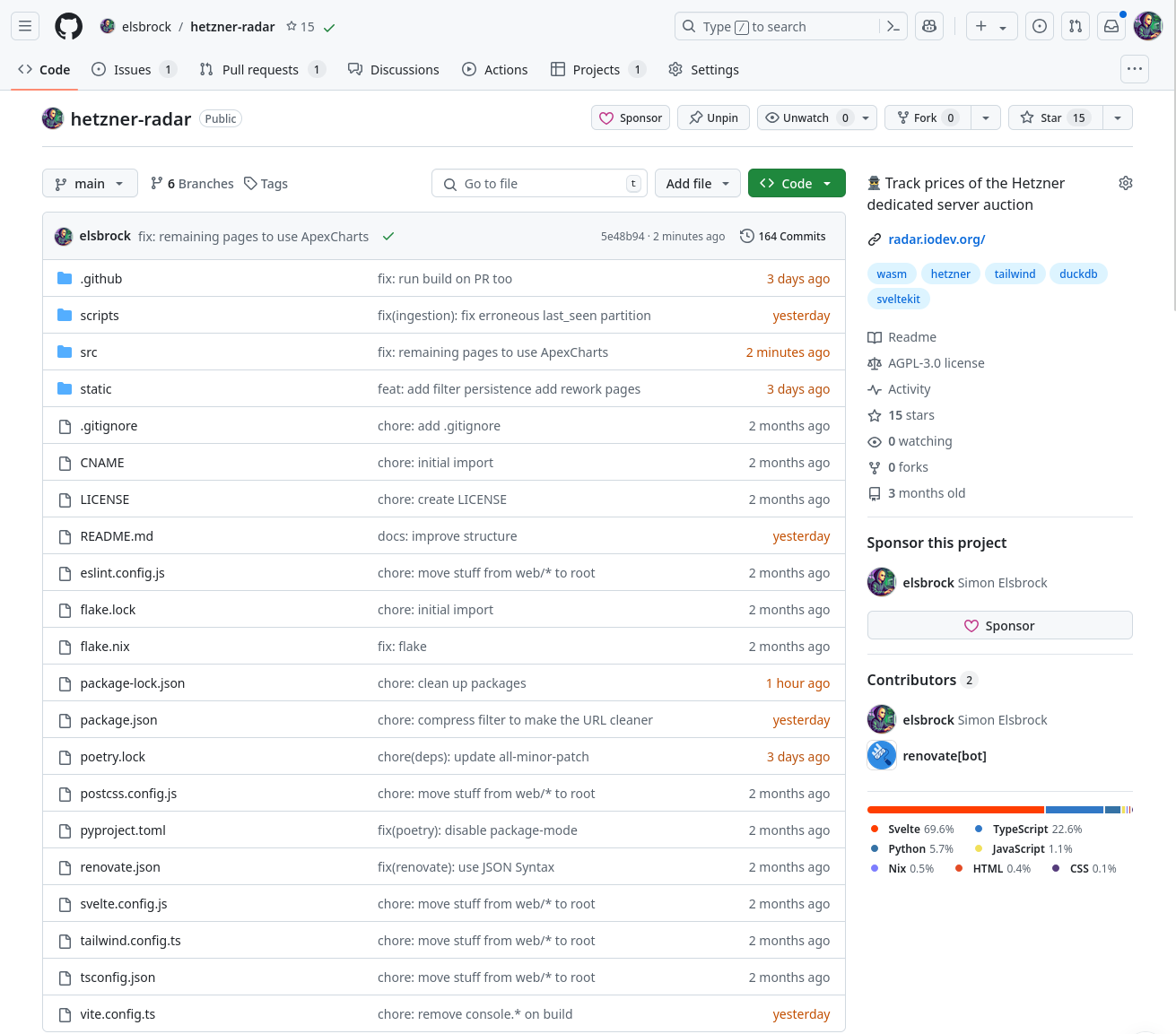Select the Code tab
Viewport: 1176px width, 1034px height.
[x=44, y=69]
